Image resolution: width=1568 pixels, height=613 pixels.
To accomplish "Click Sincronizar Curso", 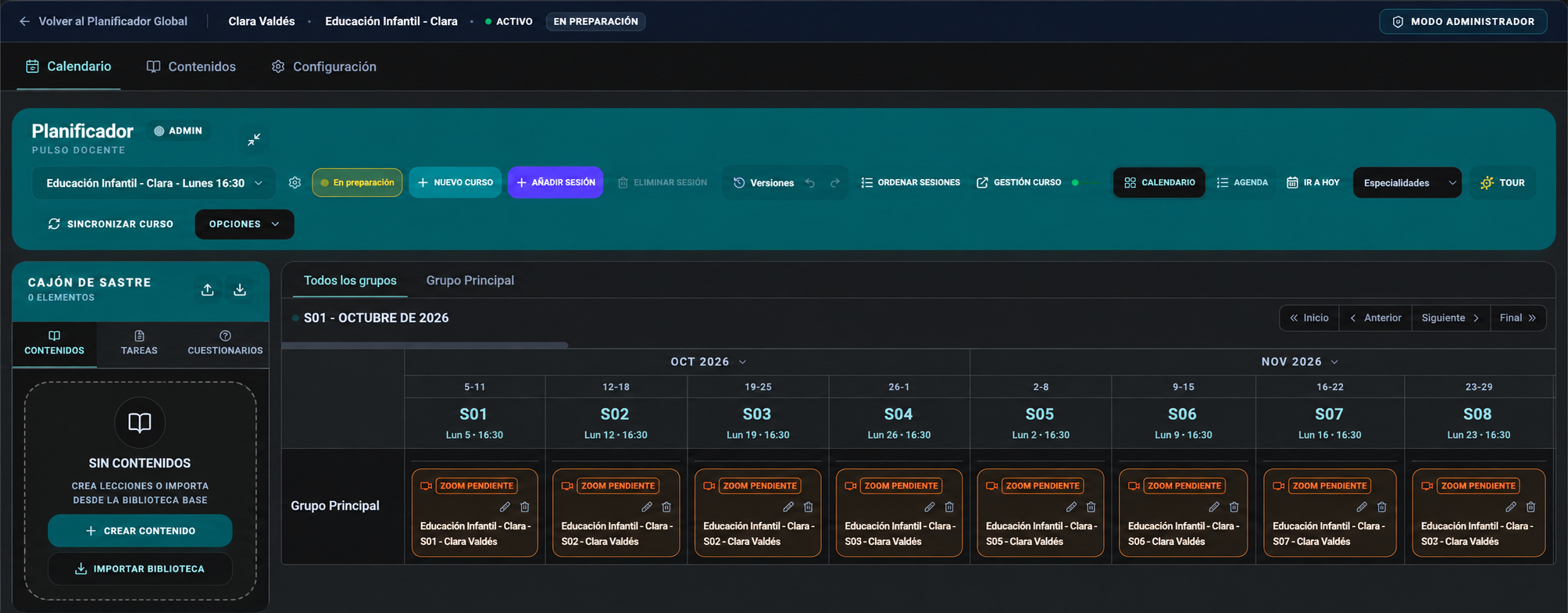I will 111,224.
